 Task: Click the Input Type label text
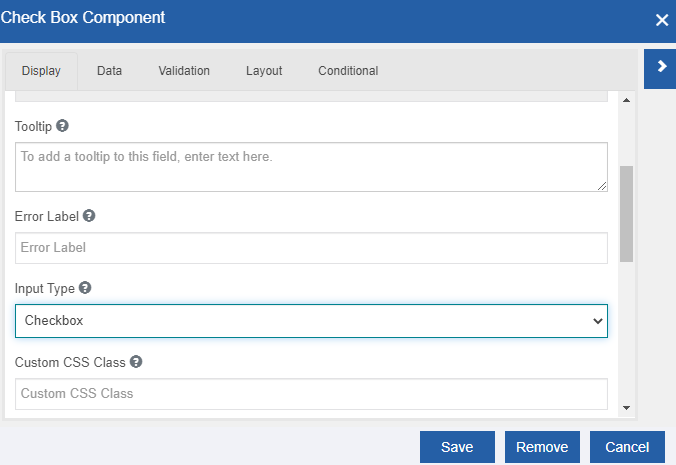[45, 288]
